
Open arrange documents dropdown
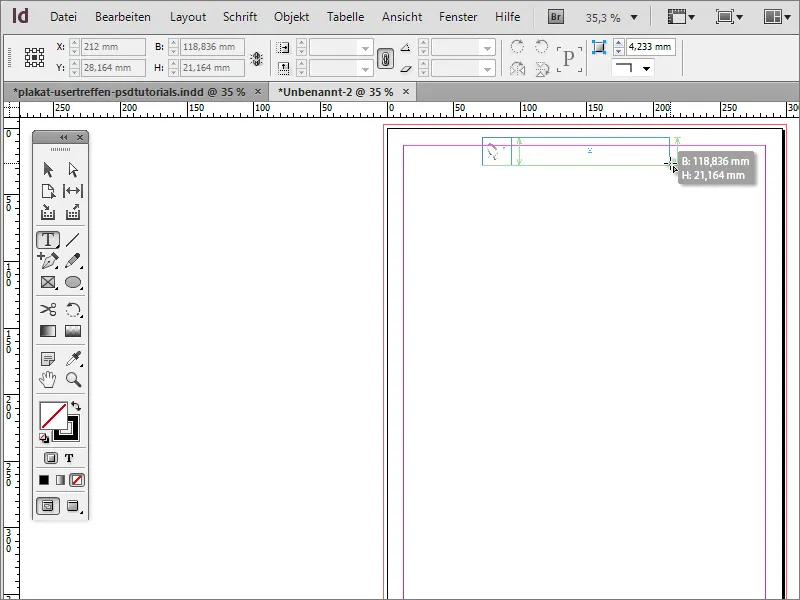point(777,17)
